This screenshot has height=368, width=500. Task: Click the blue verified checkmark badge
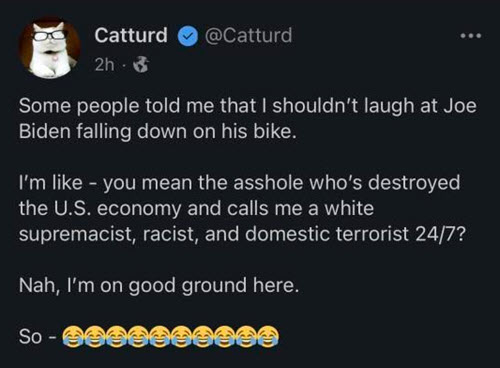tap(188, 36)
